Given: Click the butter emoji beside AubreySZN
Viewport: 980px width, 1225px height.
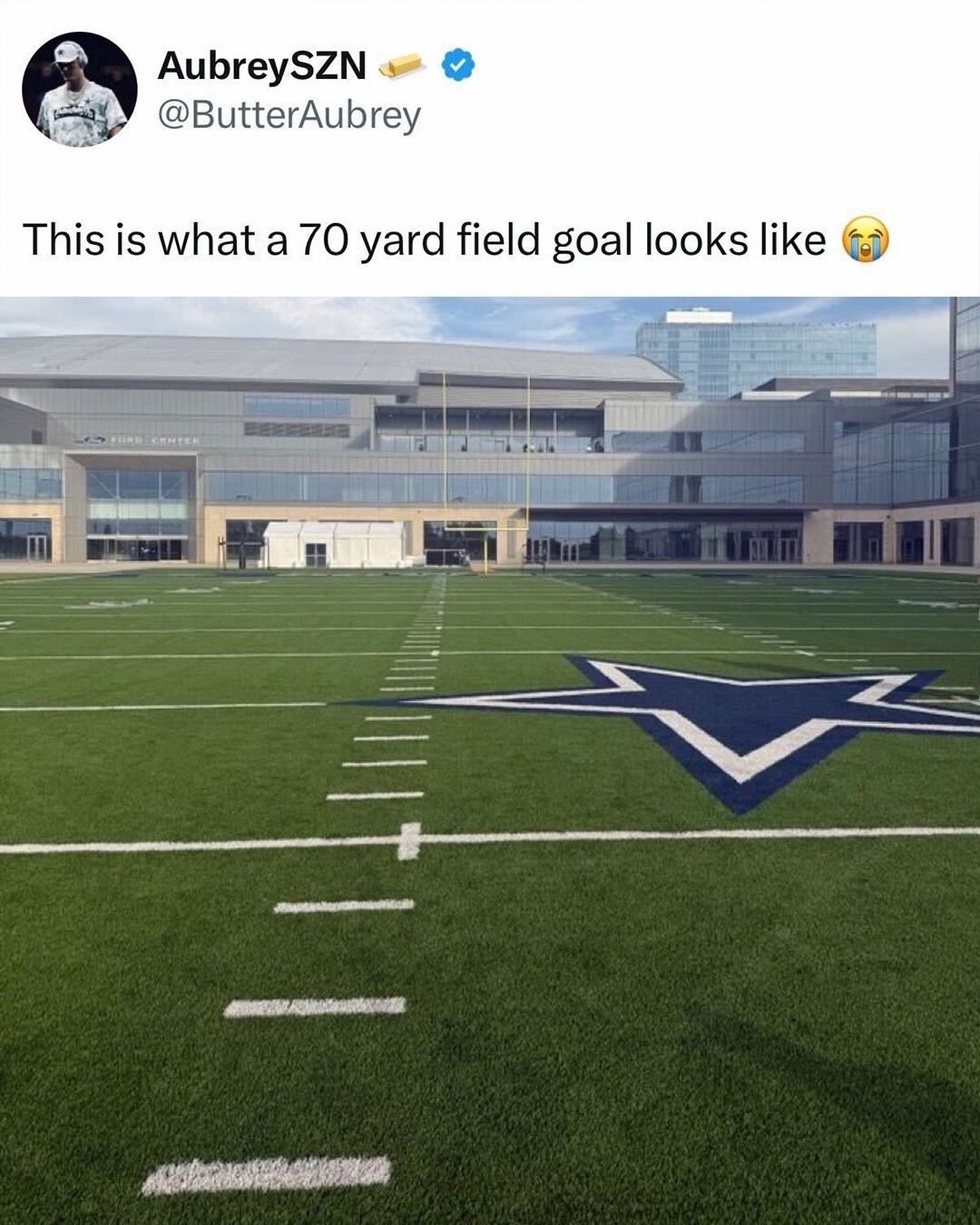Looking at the screenshot, I should coord(401,65).
